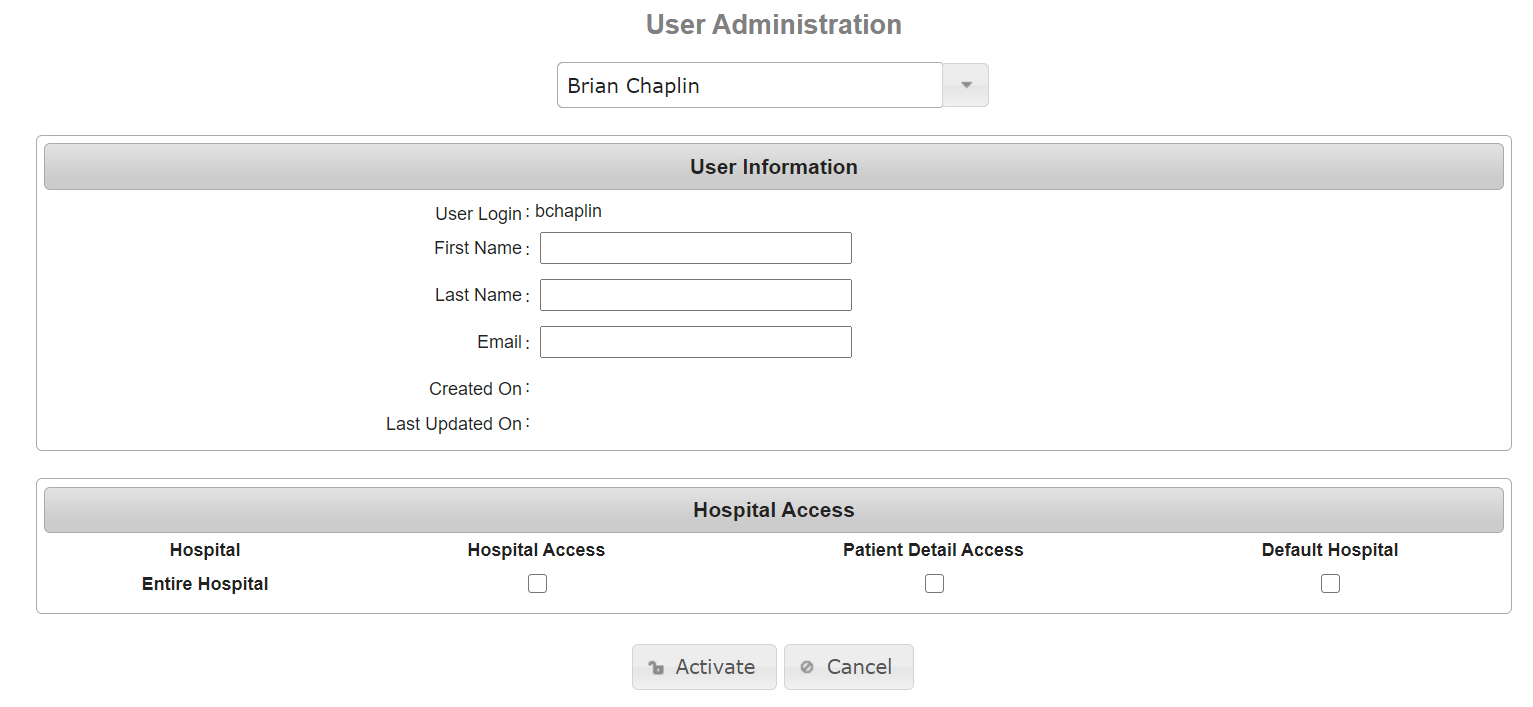The image size is (1533, 707).
Task: Click the bchaplin user login text
Action: 568,212
